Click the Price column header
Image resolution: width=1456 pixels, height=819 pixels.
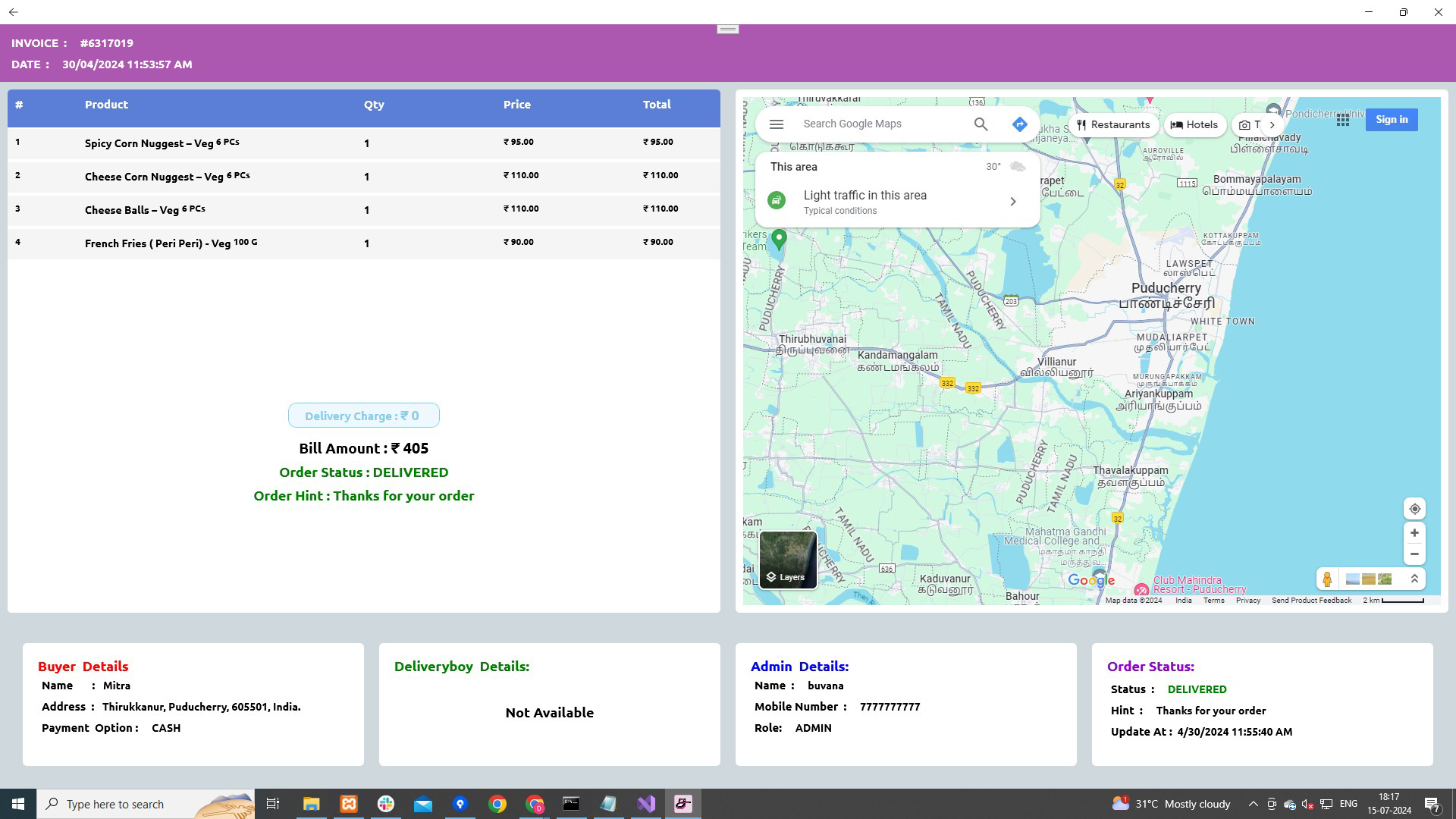click(516, 105)
